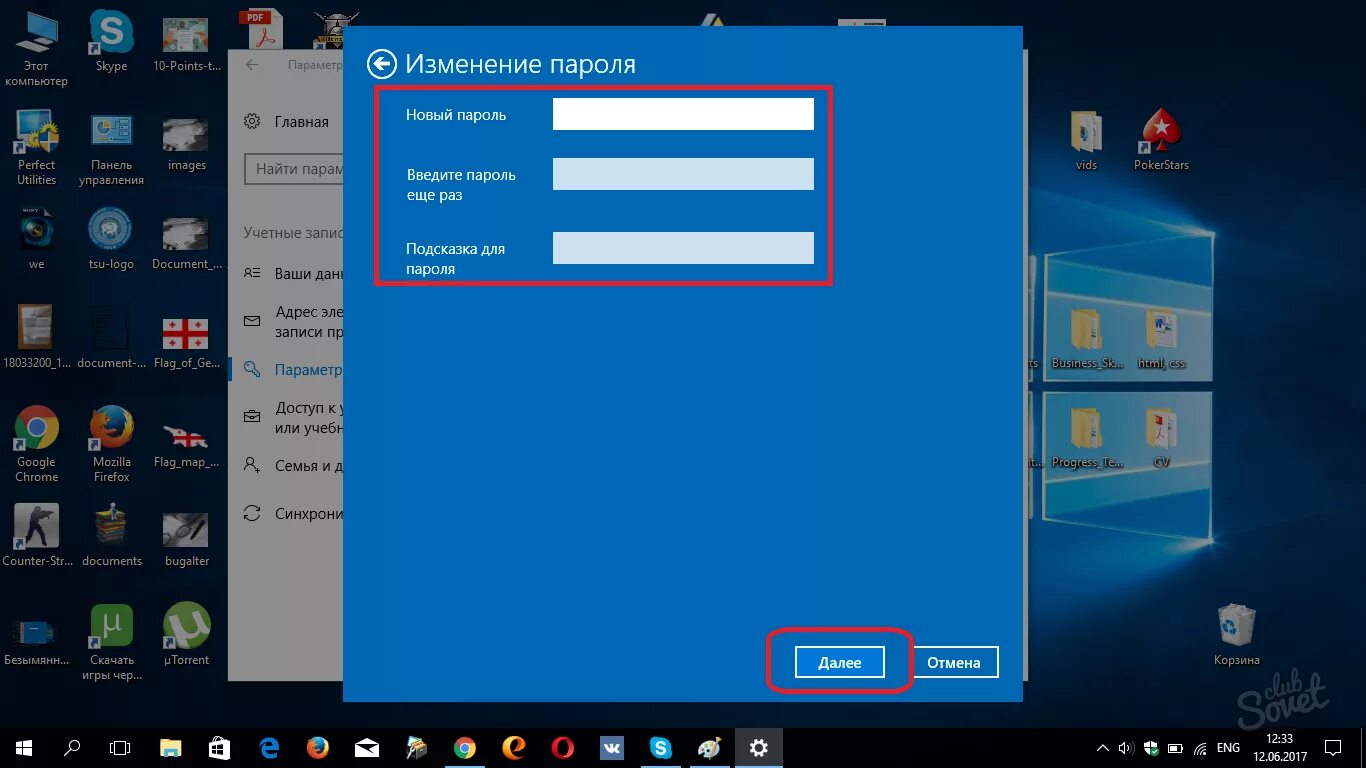
Task: Select the we desktop icon
Action: [x=36, y=240]
